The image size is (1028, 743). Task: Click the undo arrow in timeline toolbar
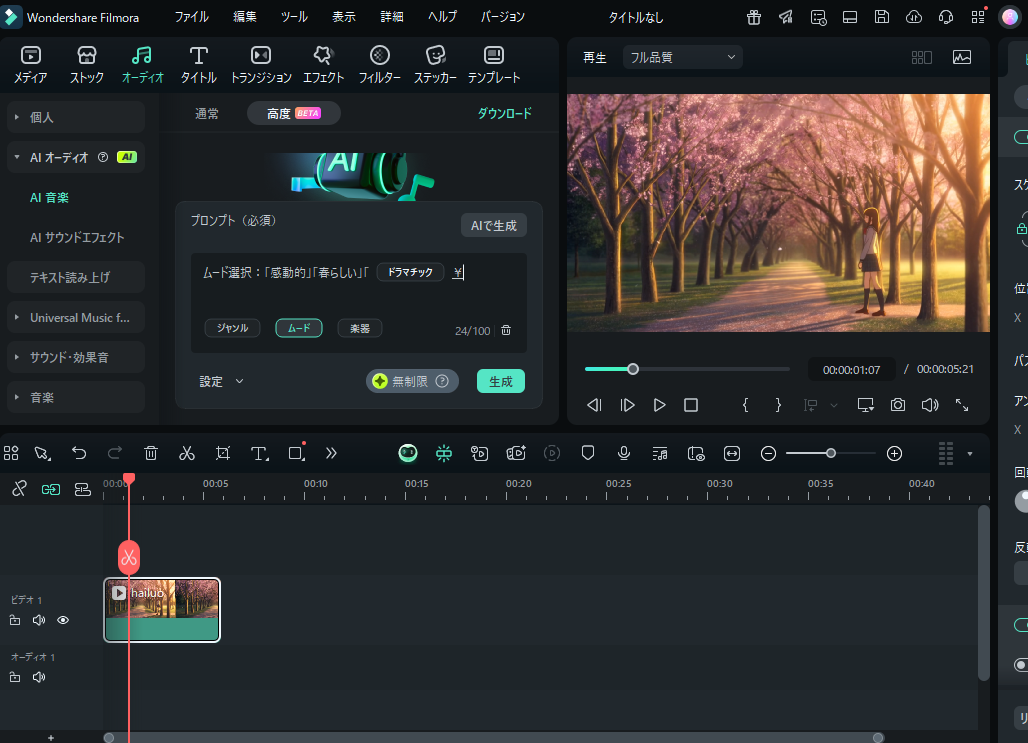coord(79,453)
